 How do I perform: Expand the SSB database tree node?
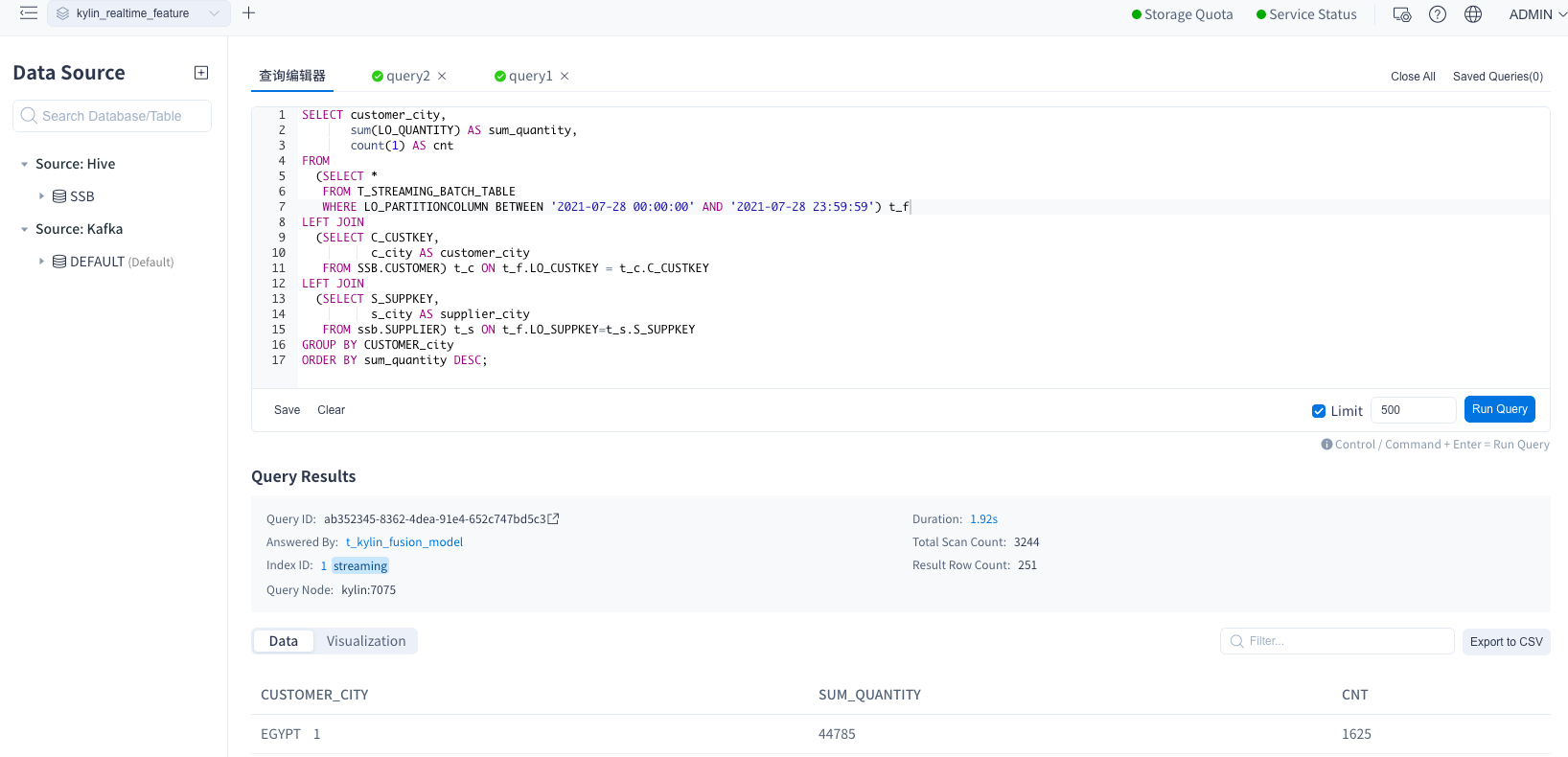coord(41,196)
